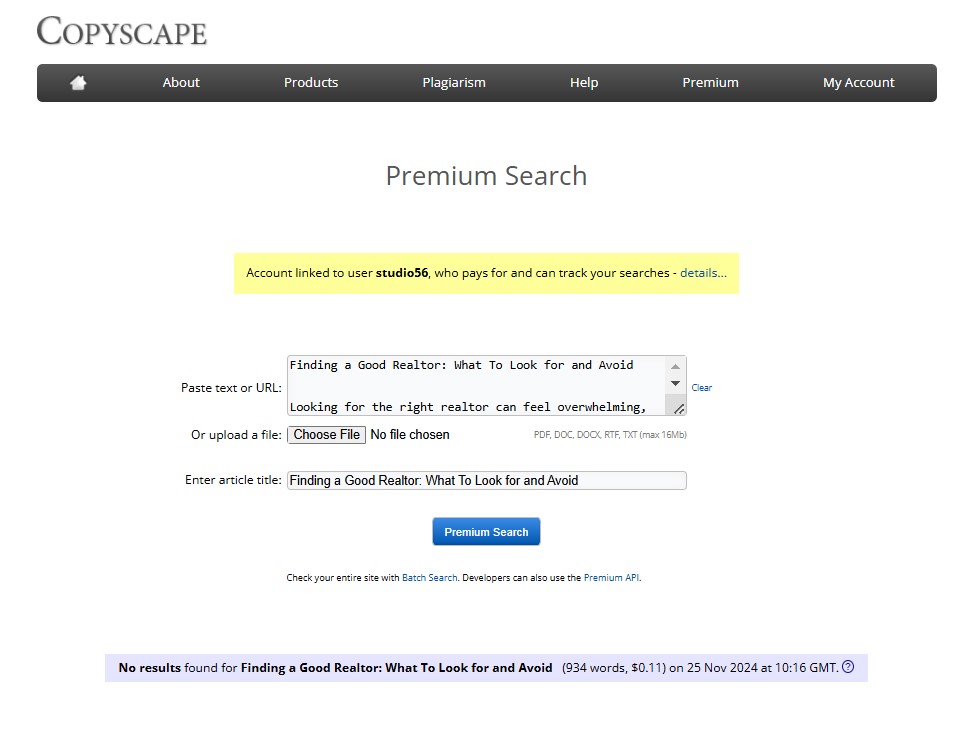Click the textarea scroll down arrow
Screen dimensions: 962x745
coord(675,384)
